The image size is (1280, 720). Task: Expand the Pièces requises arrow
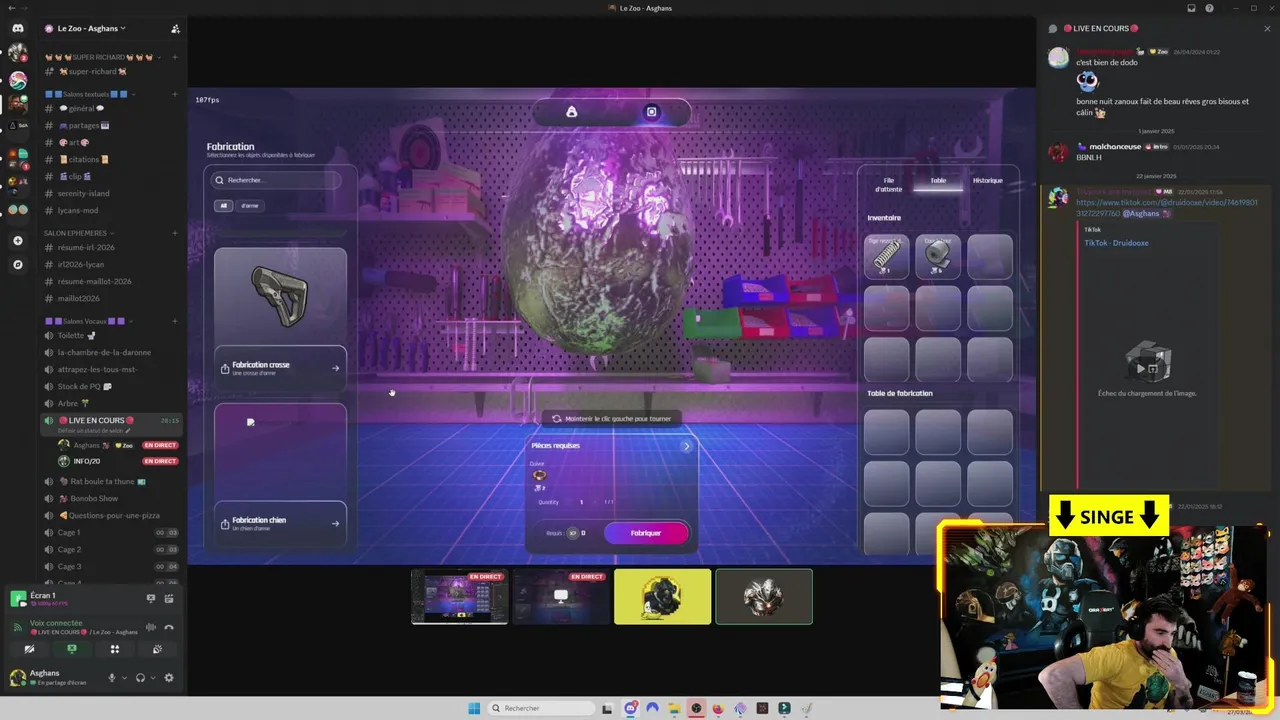click(686, 446)
